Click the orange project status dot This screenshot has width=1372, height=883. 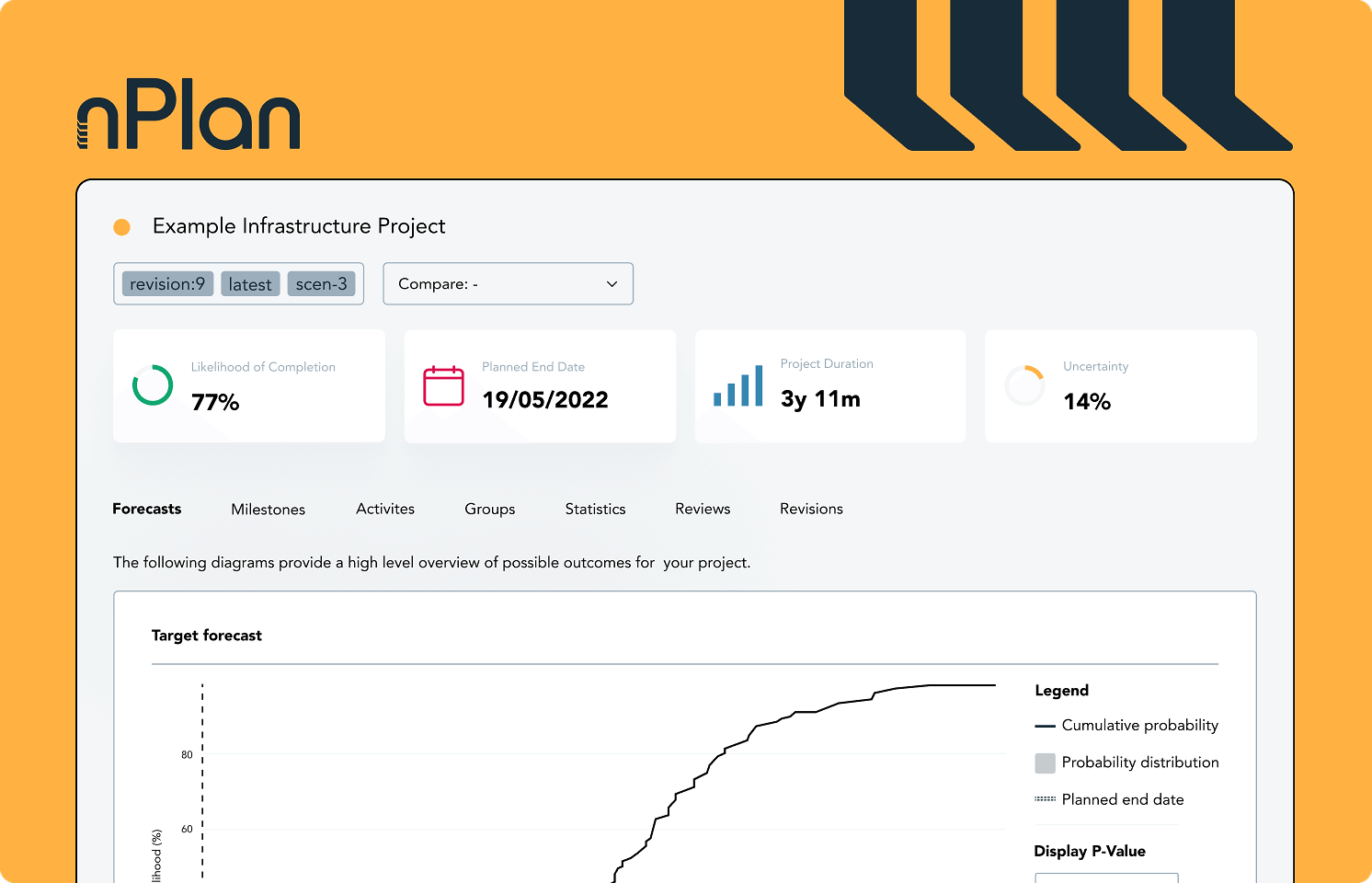[x=121, y=227]
